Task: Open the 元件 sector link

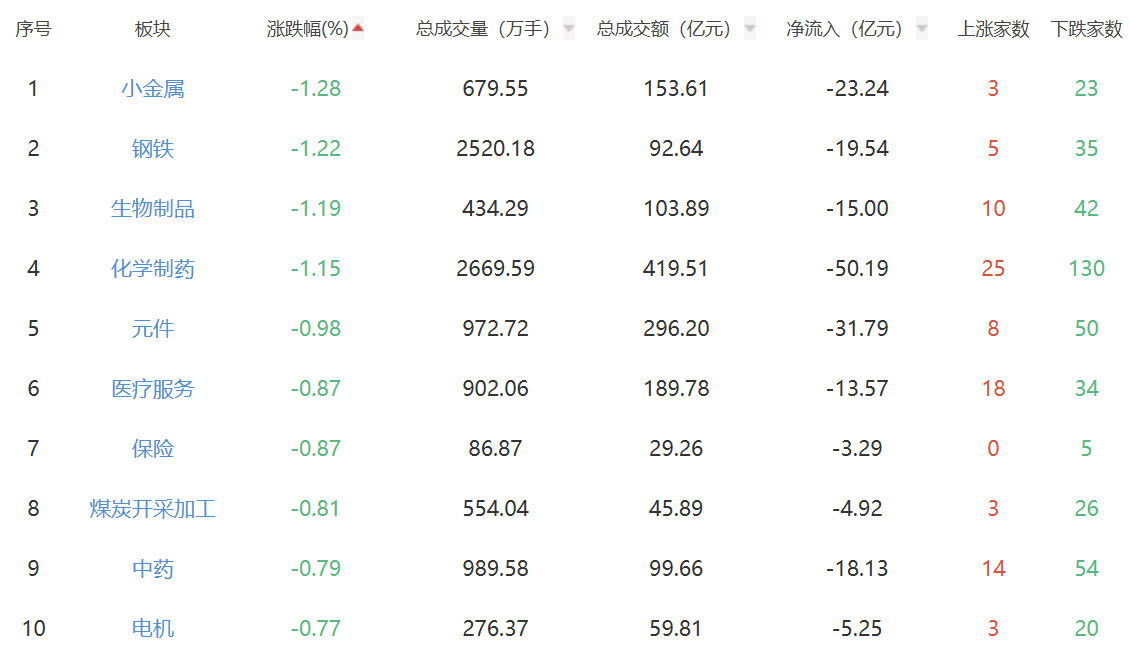Action: pyautogui.click(x=153, y=329)
